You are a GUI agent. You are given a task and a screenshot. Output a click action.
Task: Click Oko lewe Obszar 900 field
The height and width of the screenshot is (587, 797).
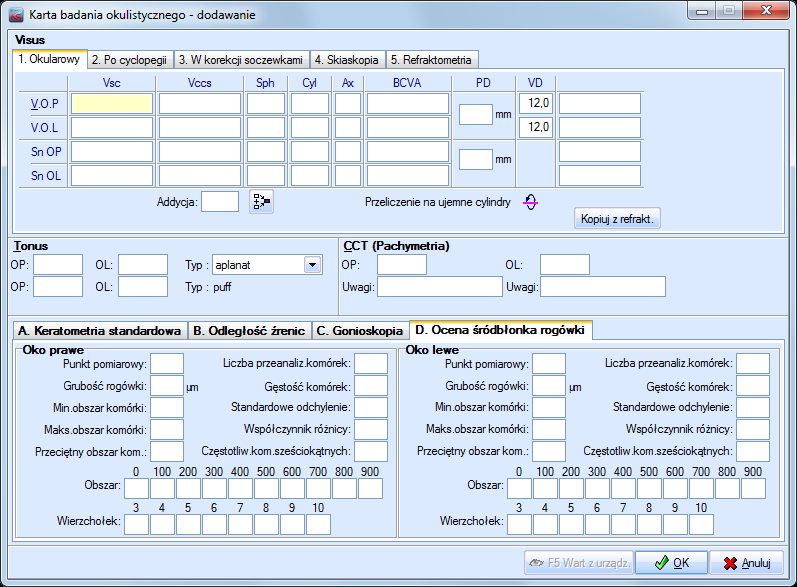pyautogui.click(x=753, y=488)
